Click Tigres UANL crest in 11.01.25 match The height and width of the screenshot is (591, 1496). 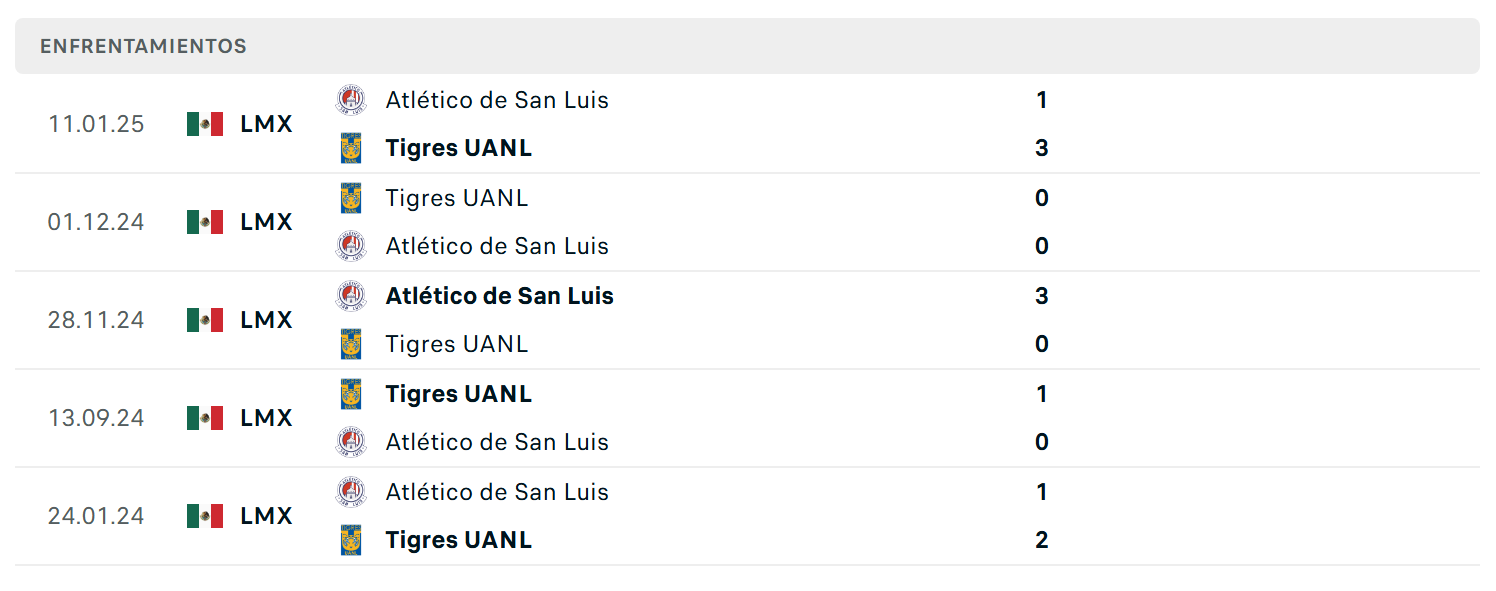(351, 148)
